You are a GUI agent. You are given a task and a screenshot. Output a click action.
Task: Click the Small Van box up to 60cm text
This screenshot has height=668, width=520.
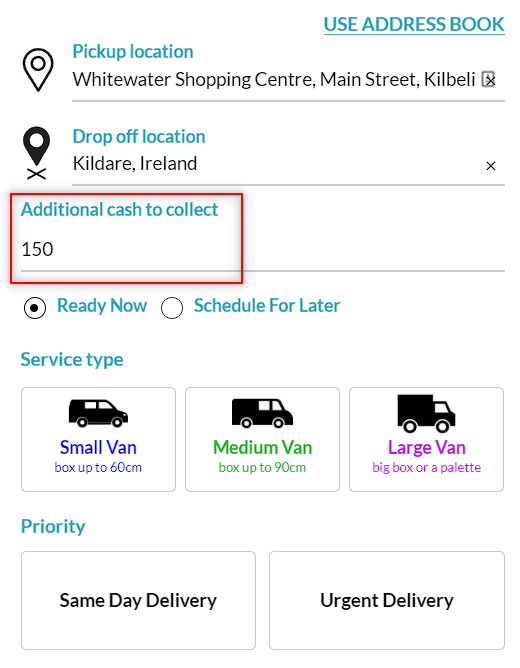pyautogui.click(x=98, y=467)
